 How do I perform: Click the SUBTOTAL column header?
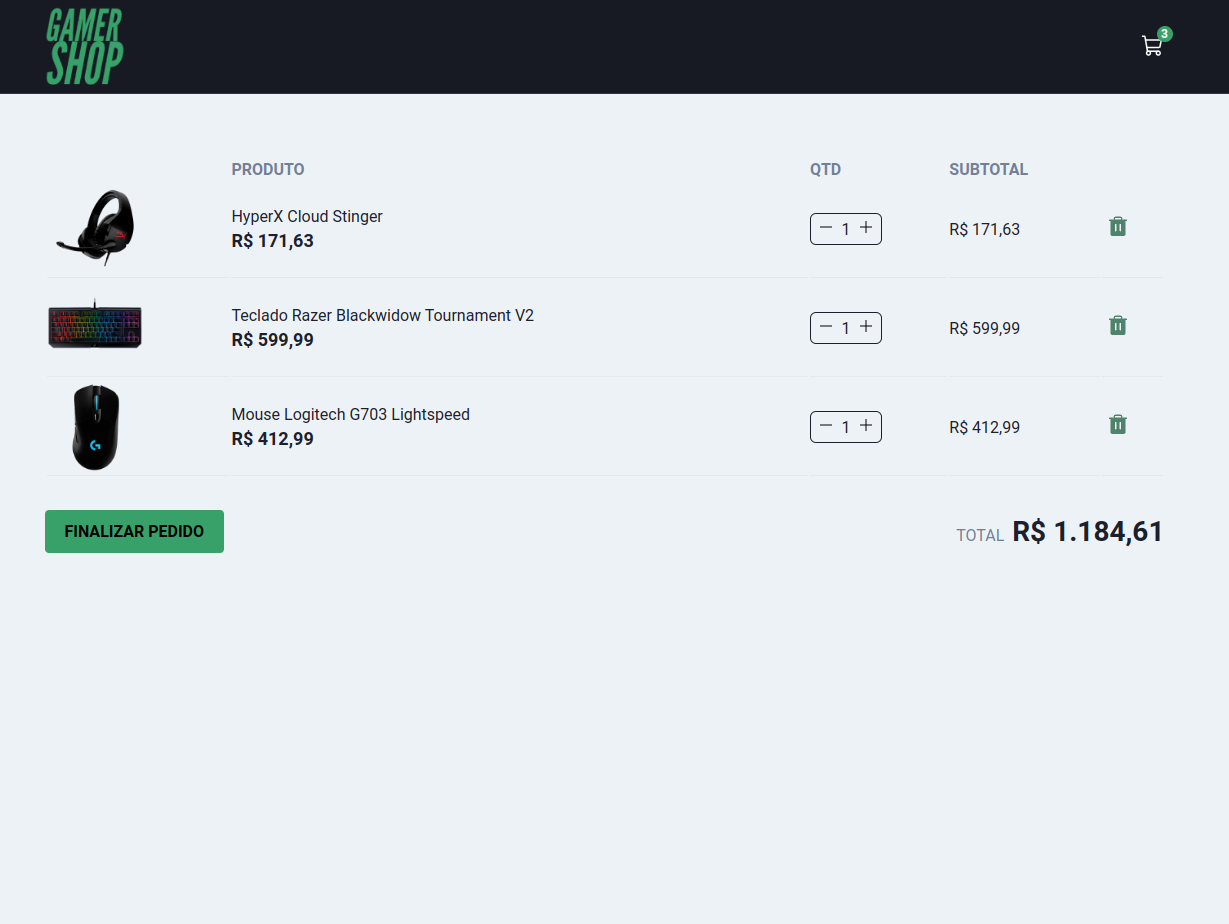click(989, 169)
